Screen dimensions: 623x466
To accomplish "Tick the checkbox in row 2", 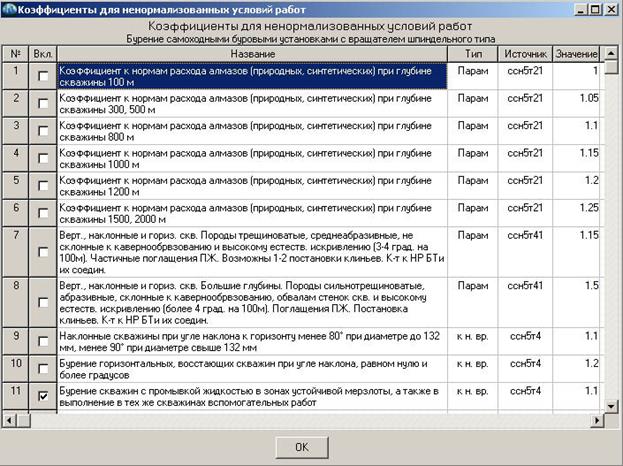I will click(x=43, y=103).
